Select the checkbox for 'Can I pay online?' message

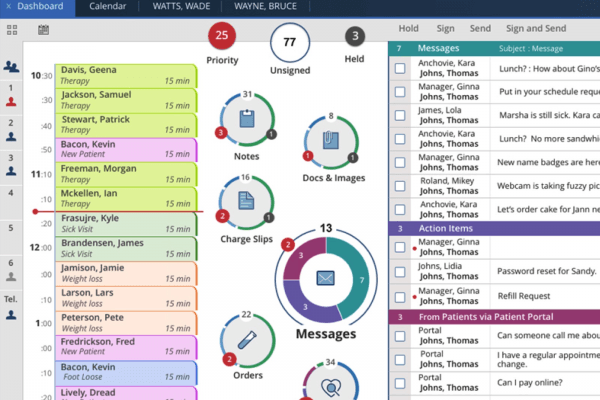coord(400,382)
